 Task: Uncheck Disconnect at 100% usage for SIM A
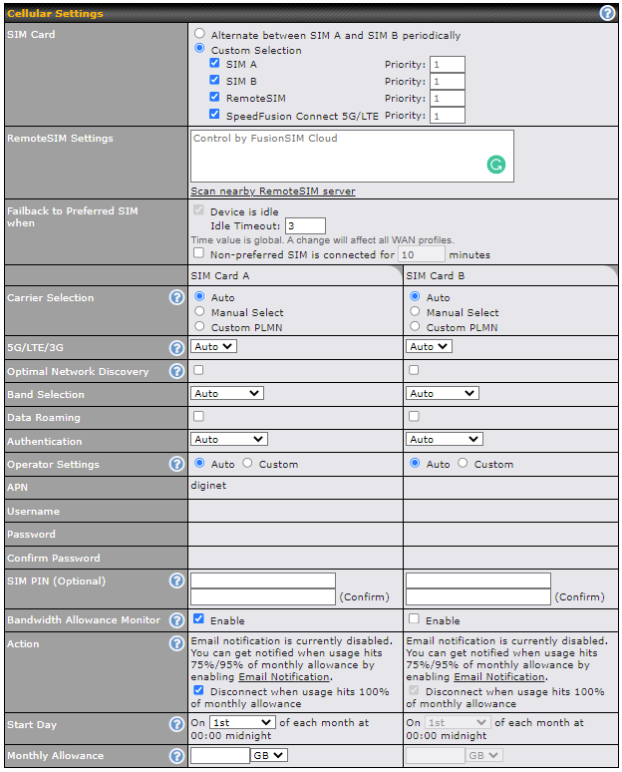click(198, 690)
